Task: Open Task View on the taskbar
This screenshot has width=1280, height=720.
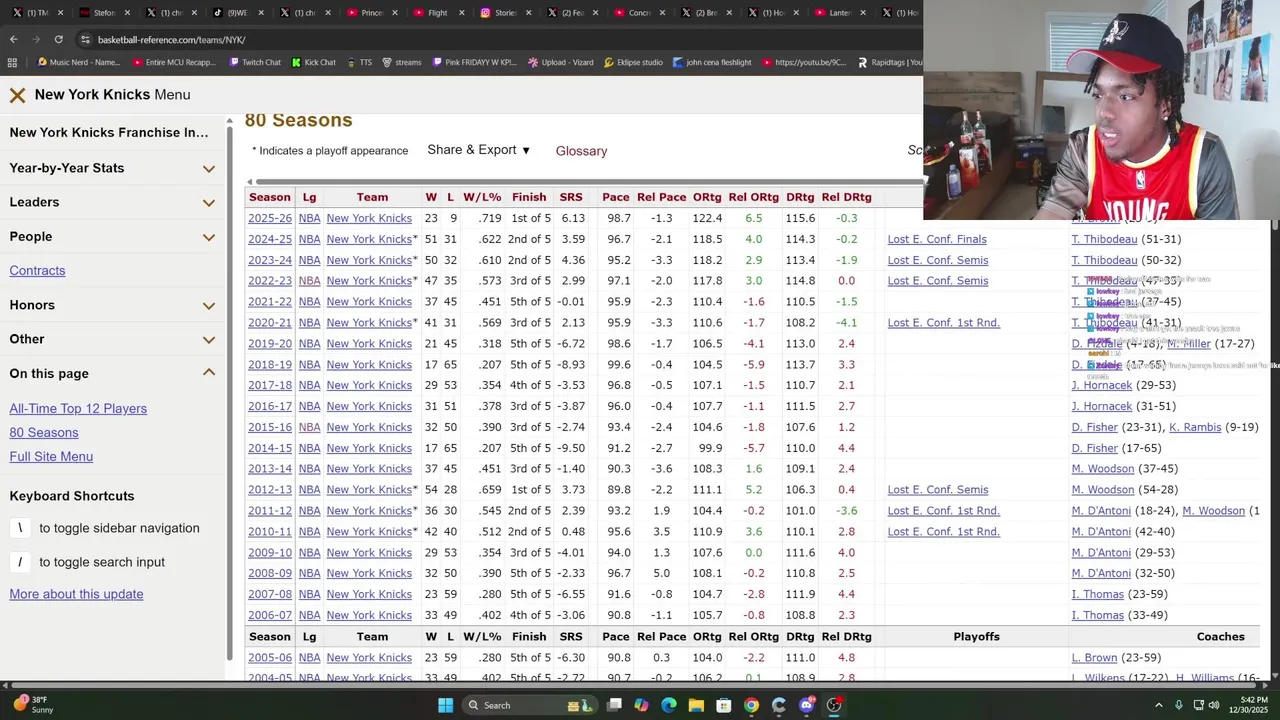Action: pos(614,705)
